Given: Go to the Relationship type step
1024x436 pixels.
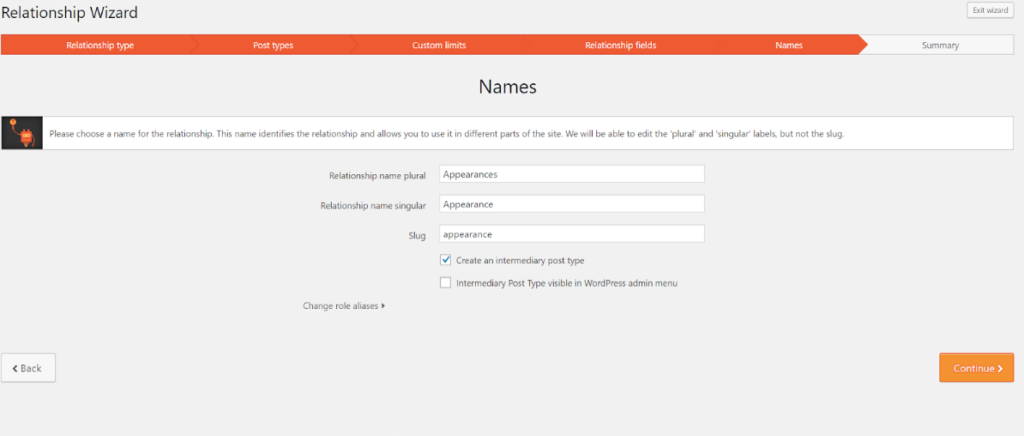Looking at the screenshot, I should tap(99, 45).
